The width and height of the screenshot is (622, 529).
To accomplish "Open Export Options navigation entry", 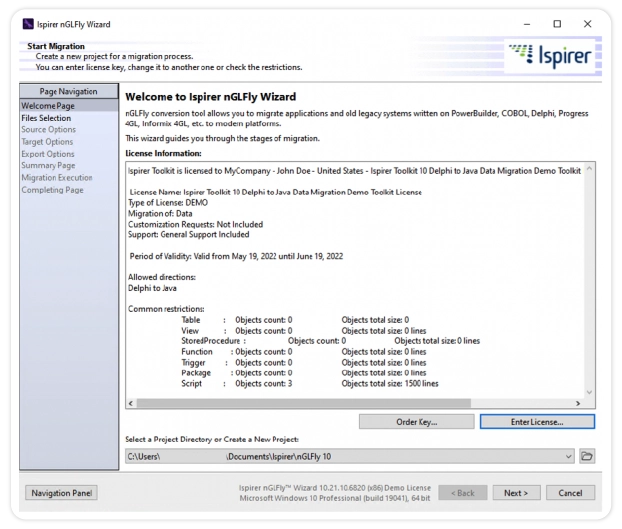I will point(48,154).
